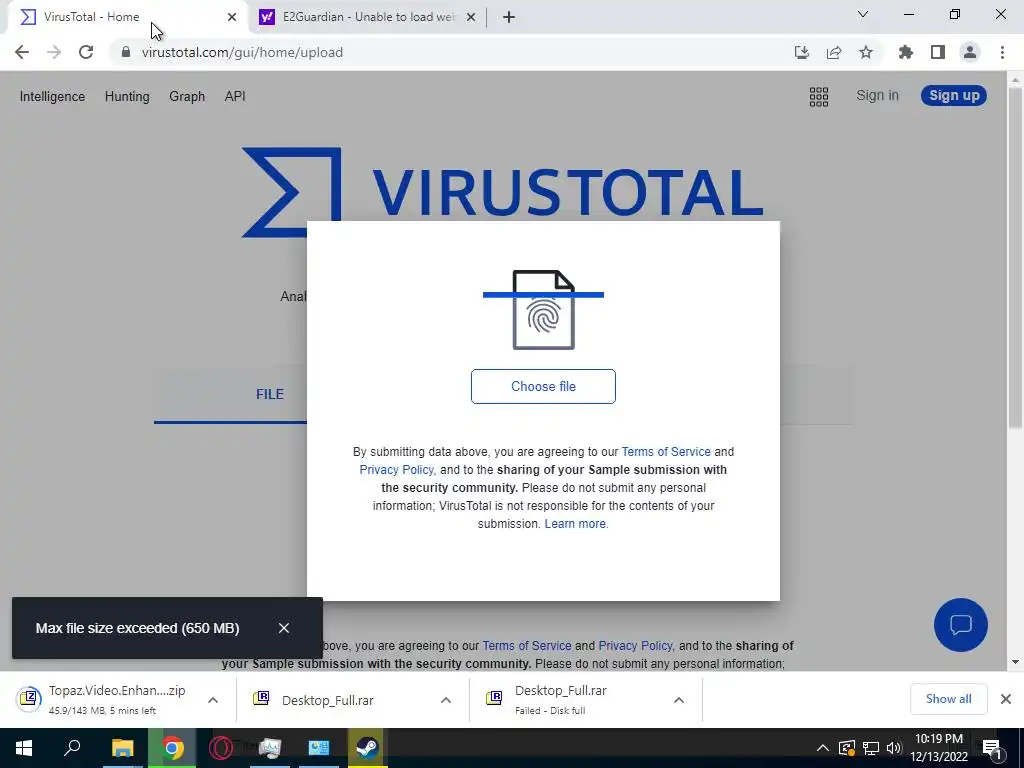Open File Explorer from the taskbar
This screenshot has width=1024, height=768.
[122, 748]
